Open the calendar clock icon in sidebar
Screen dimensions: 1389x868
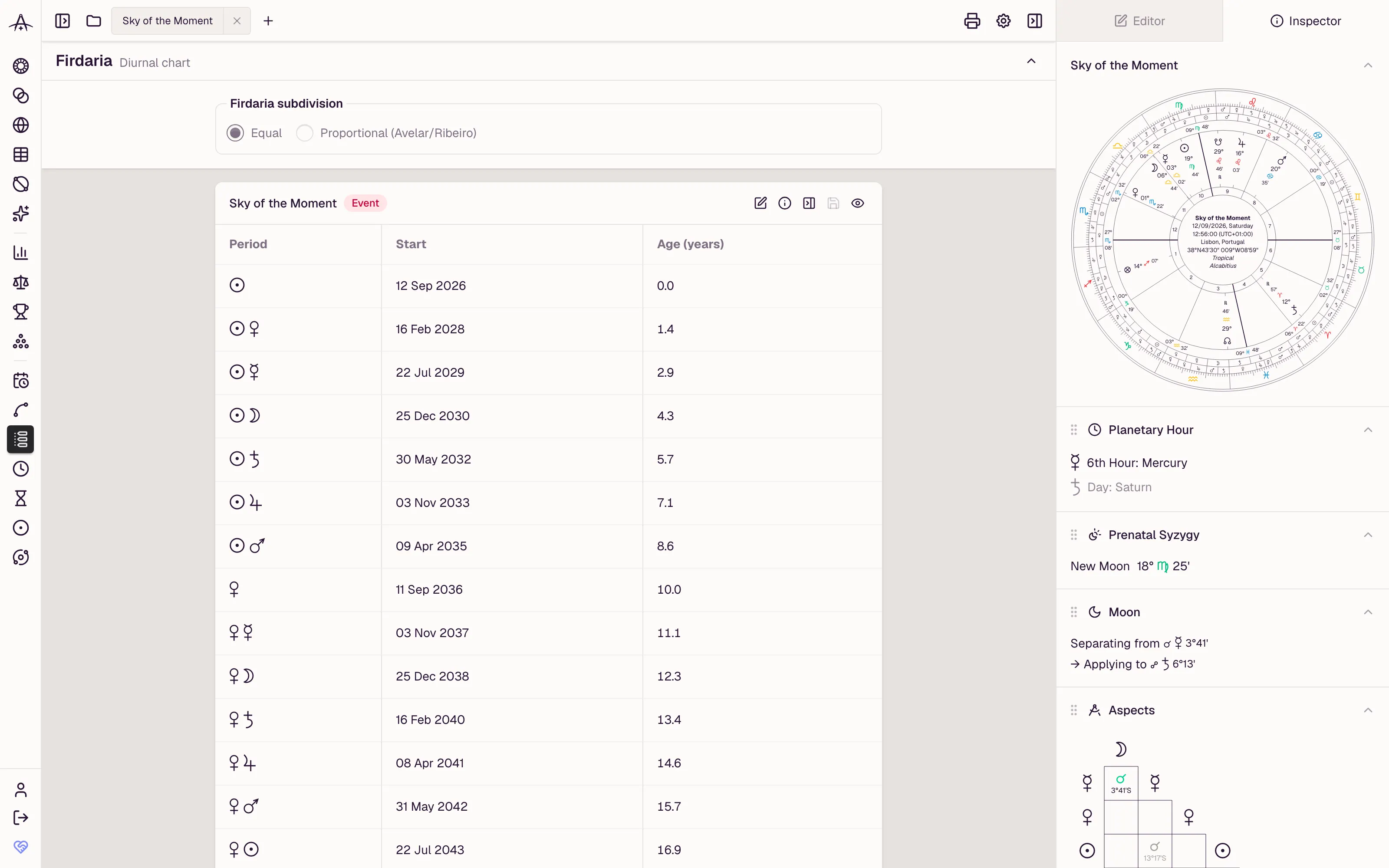point(21,381)
